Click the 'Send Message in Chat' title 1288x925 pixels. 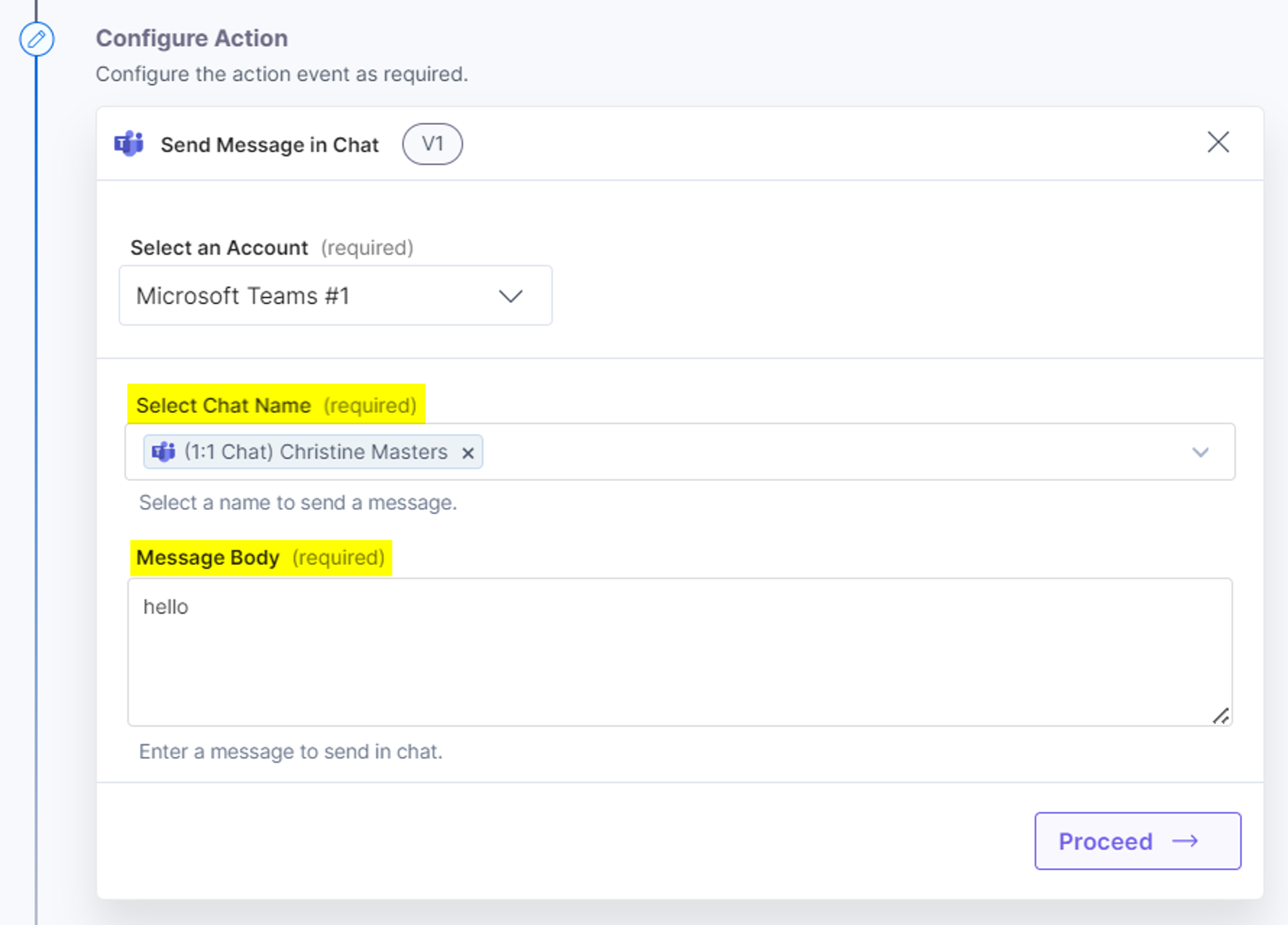click(x=270, y=145)
